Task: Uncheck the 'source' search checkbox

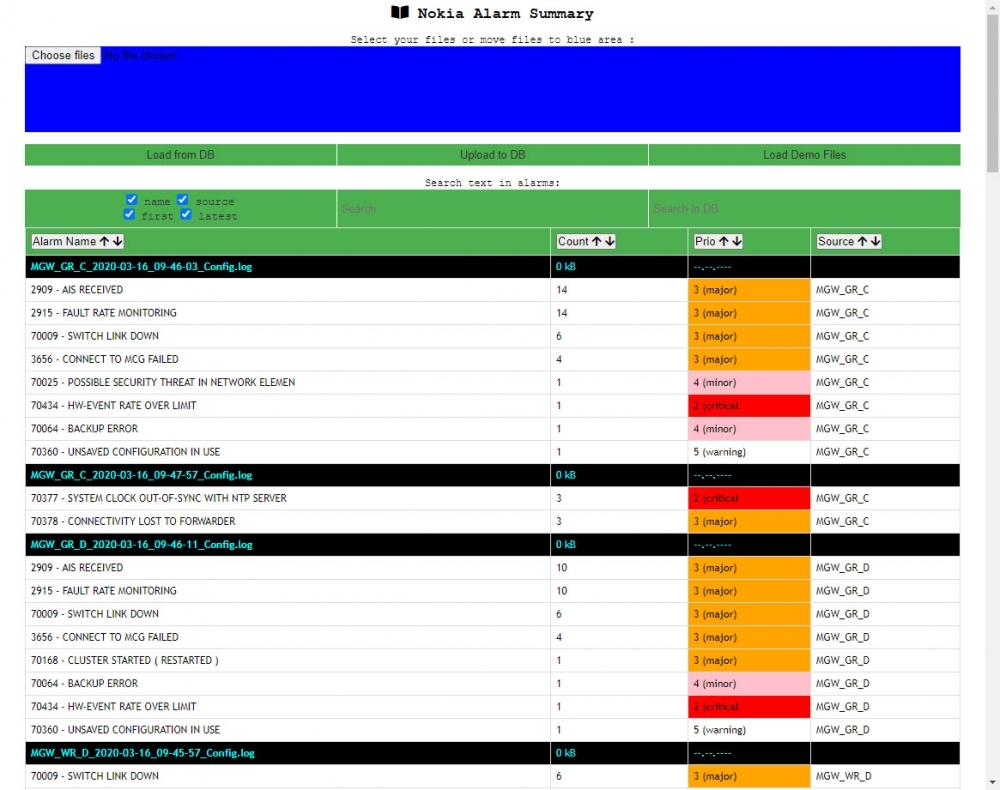Action: (182, 200)
